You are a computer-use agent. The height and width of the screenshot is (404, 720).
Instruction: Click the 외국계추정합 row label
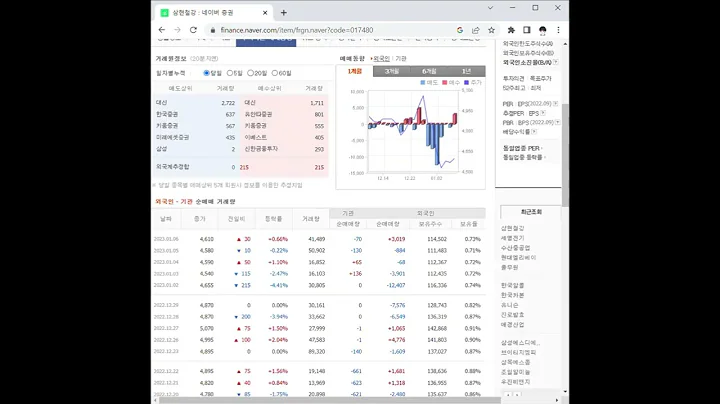coord(172,167)
